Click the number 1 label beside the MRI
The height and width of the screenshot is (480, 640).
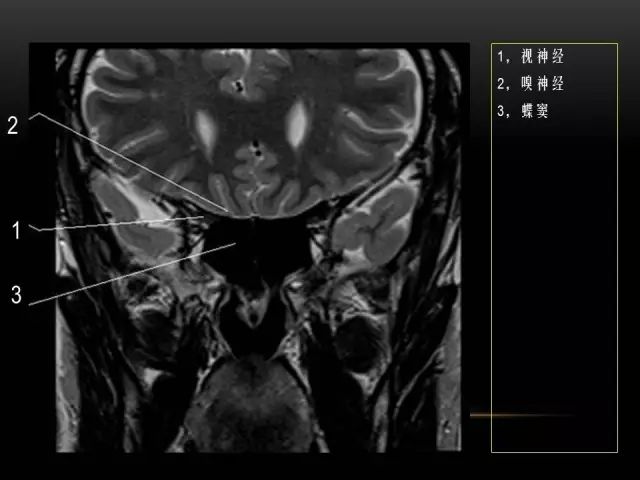pos(16,231)
